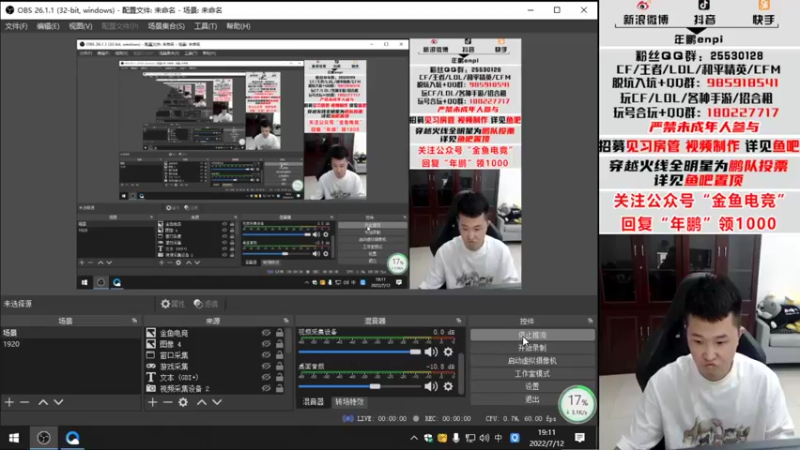Select the 1920 scene in the scenes list
800x450 pixels.
click(70, 344)
